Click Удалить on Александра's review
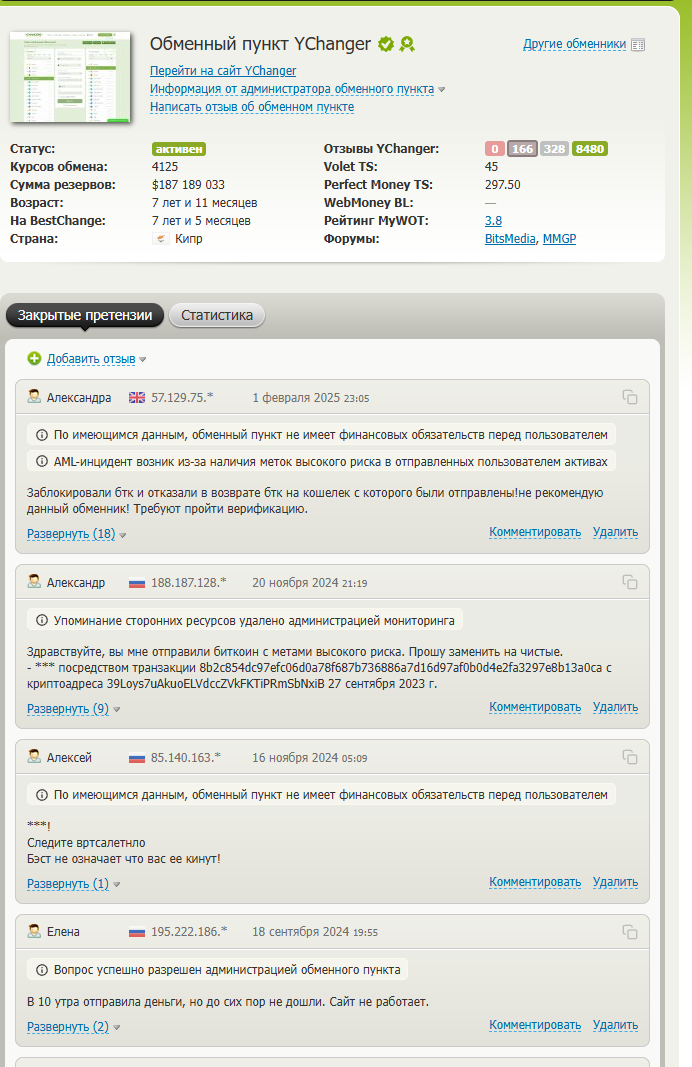This screenshot has width=692, height=1067. click(x=615, y=532)
